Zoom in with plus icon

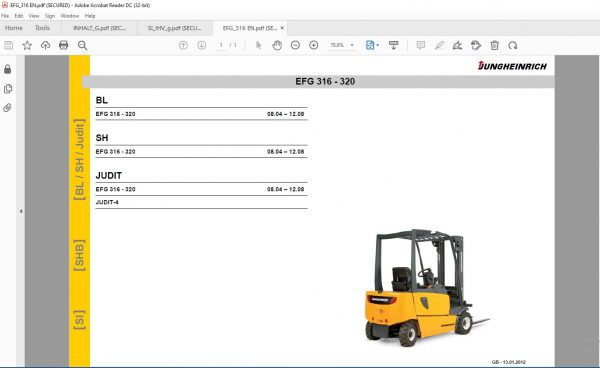pyautogui.click(x=313, y=45)
